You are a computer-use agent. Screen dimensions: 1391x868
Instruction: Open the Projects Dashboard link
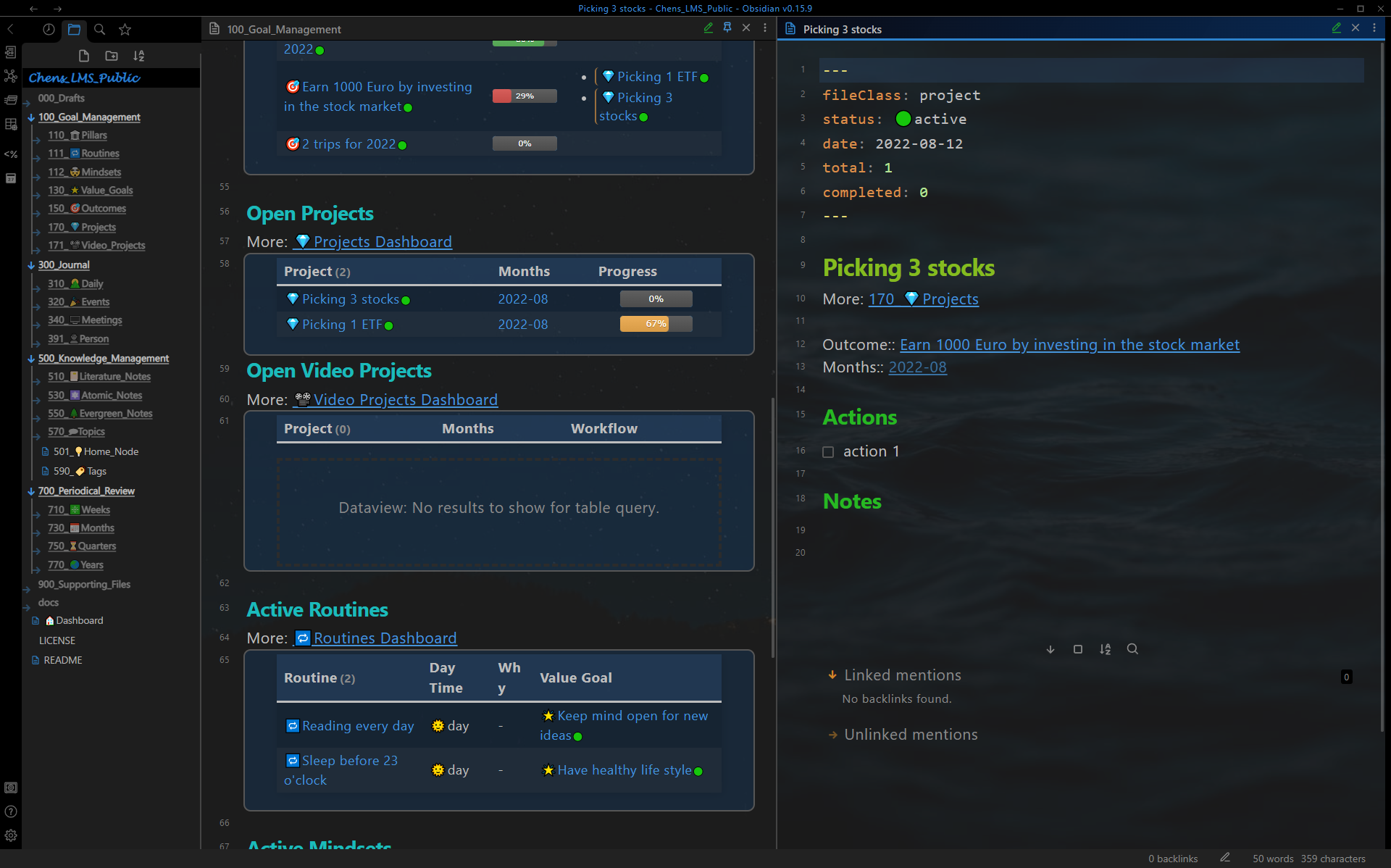pyautogui.click(x=372, y=242)
